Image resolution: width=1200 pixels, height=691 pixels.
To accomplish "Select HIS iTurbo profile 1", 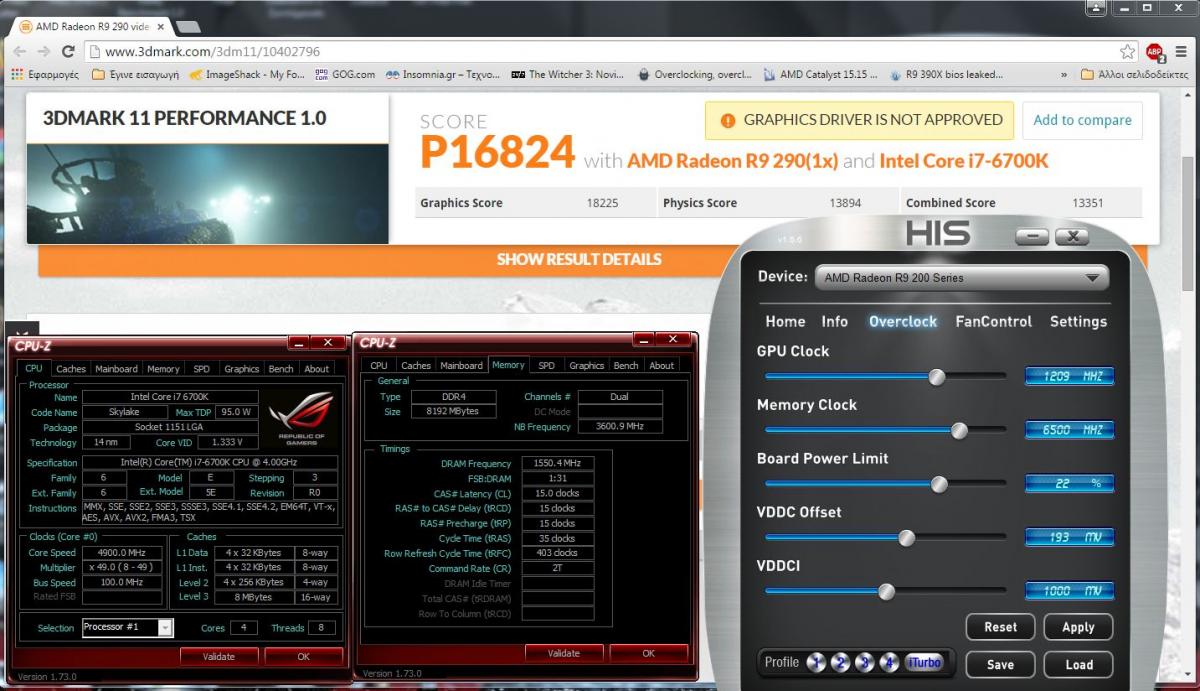I will click(816, 662).
